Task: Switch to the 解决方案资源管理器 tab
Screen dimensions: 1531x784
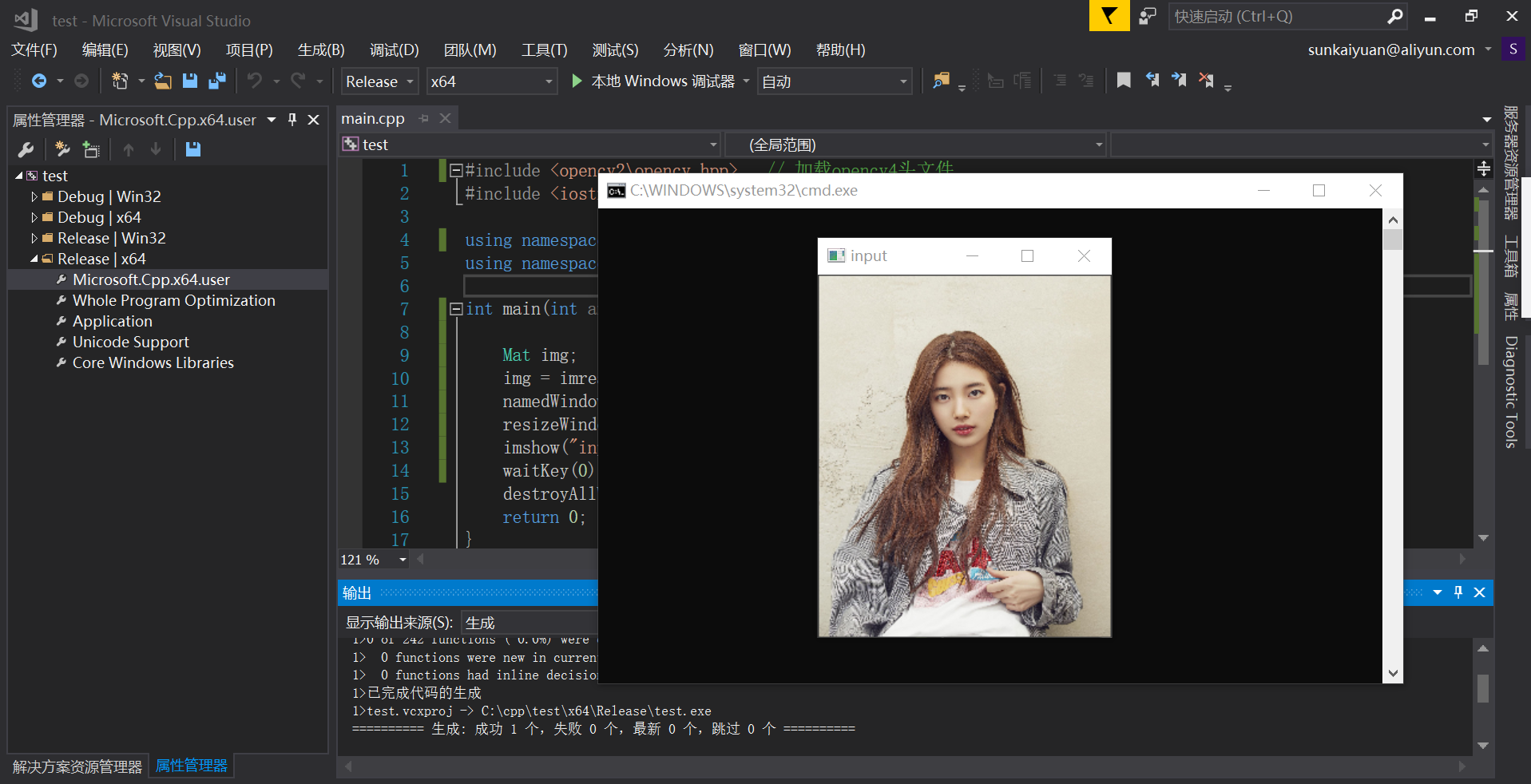Action: click(77, 766)
